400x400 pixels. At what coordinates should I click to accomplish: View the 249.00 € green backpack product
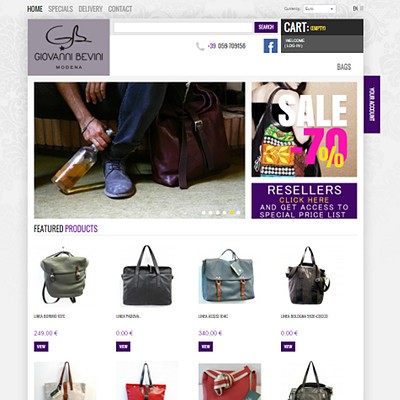coord(41,347)
